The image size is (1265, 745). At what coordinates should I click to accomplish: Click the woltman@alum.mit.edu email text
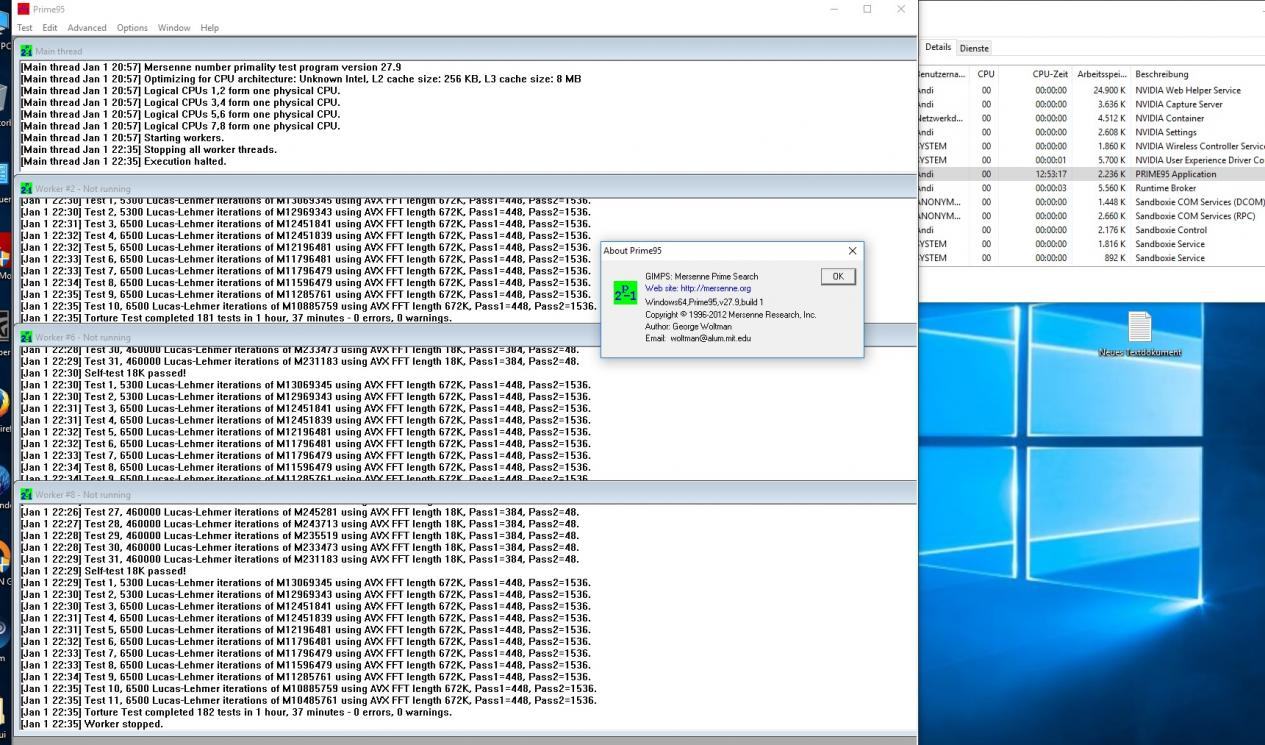click(x=710, y=339)
